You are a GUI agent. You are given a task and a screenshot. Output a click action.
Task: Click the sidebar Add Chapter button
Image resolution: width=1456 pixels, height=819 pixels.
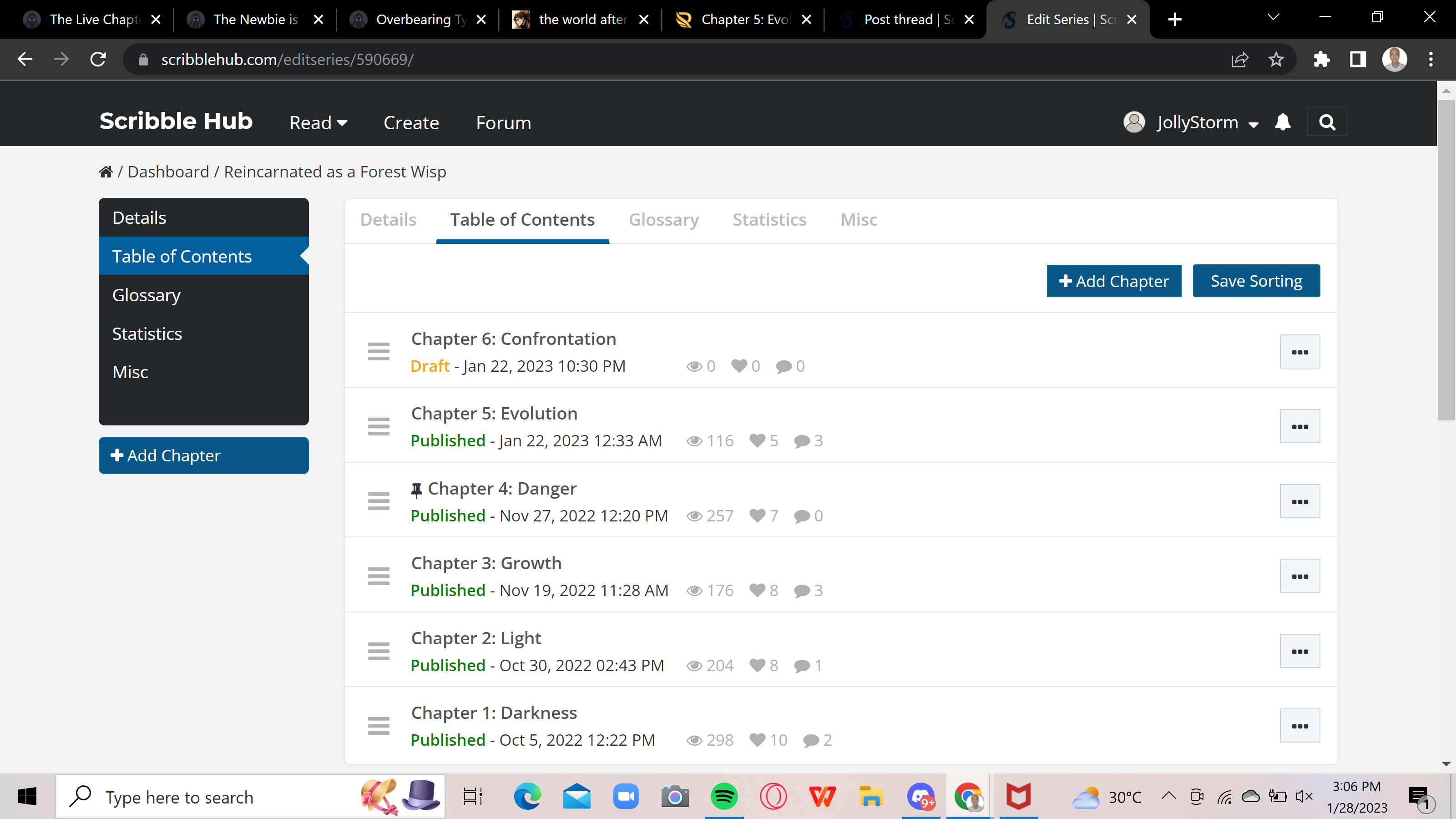point(203,455)
